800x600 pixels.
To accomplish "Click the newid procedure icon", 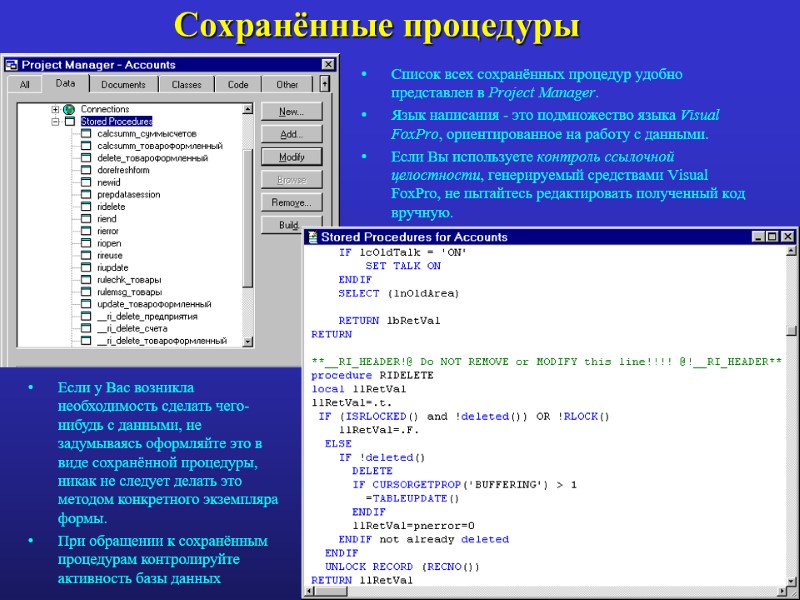I will coord(85,183).
